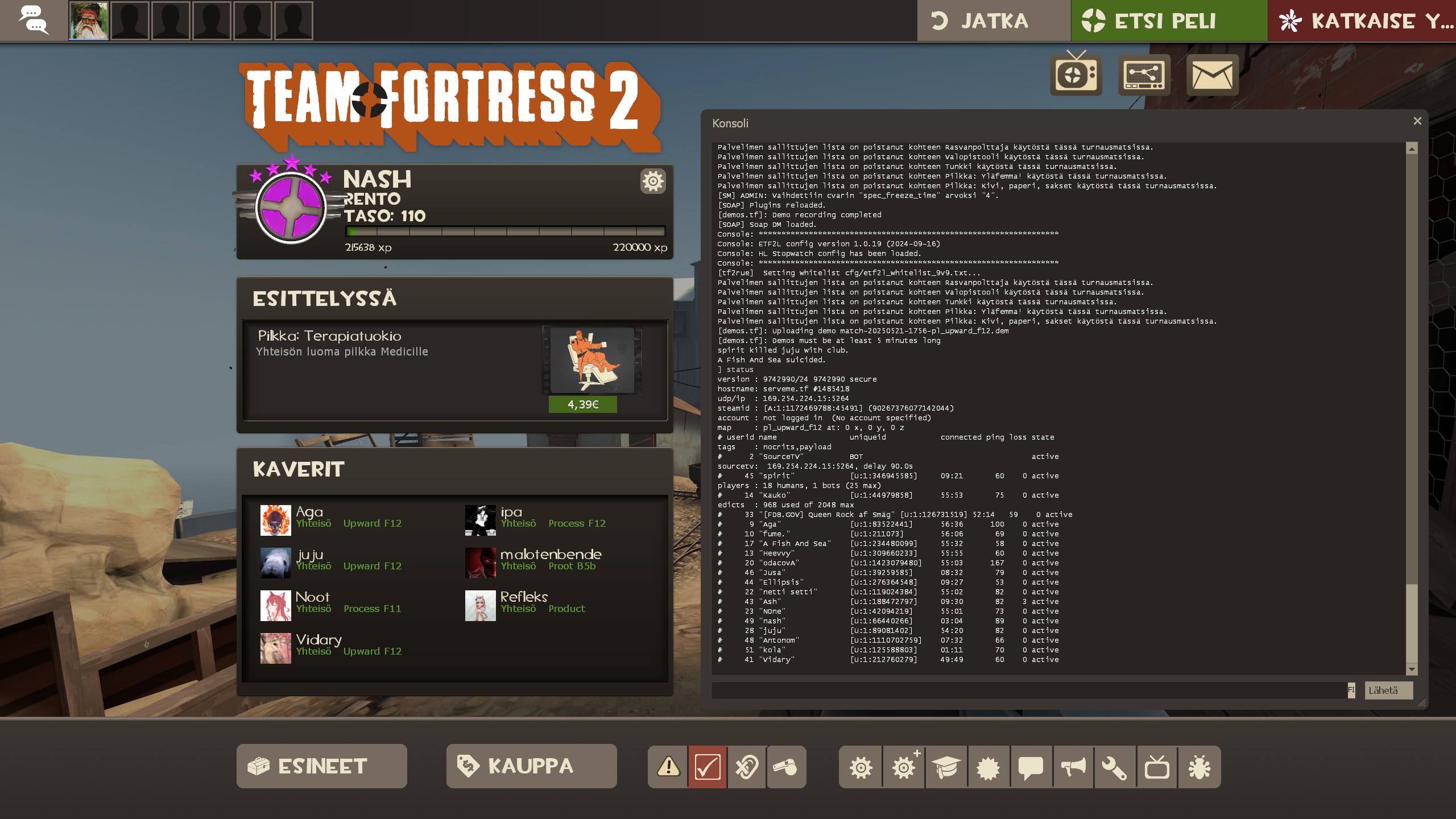
Task: Open the options gear icon
Action: pyautogui.click(x=861, y=767)
